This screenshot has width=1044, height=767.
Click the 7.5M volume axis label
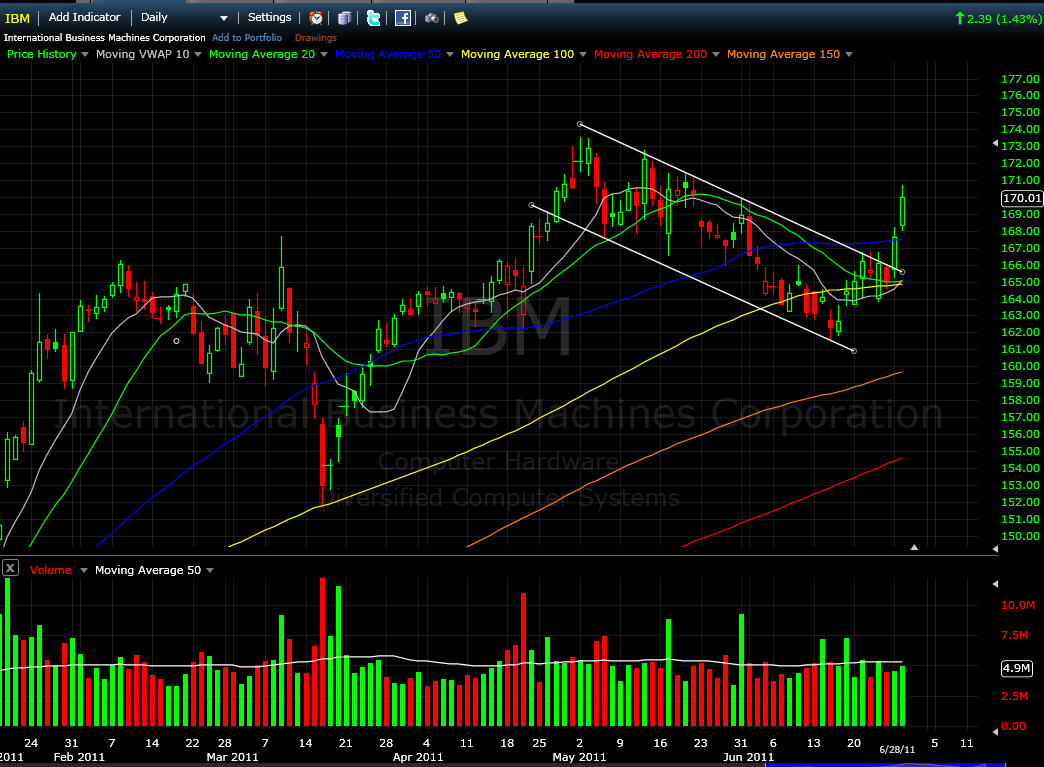1015,635
